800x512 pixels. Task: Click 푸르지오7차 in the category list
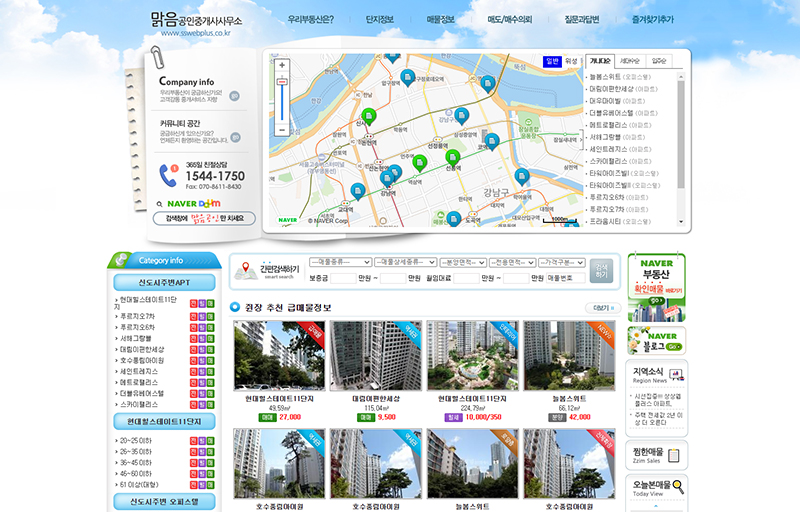[137, 316]
